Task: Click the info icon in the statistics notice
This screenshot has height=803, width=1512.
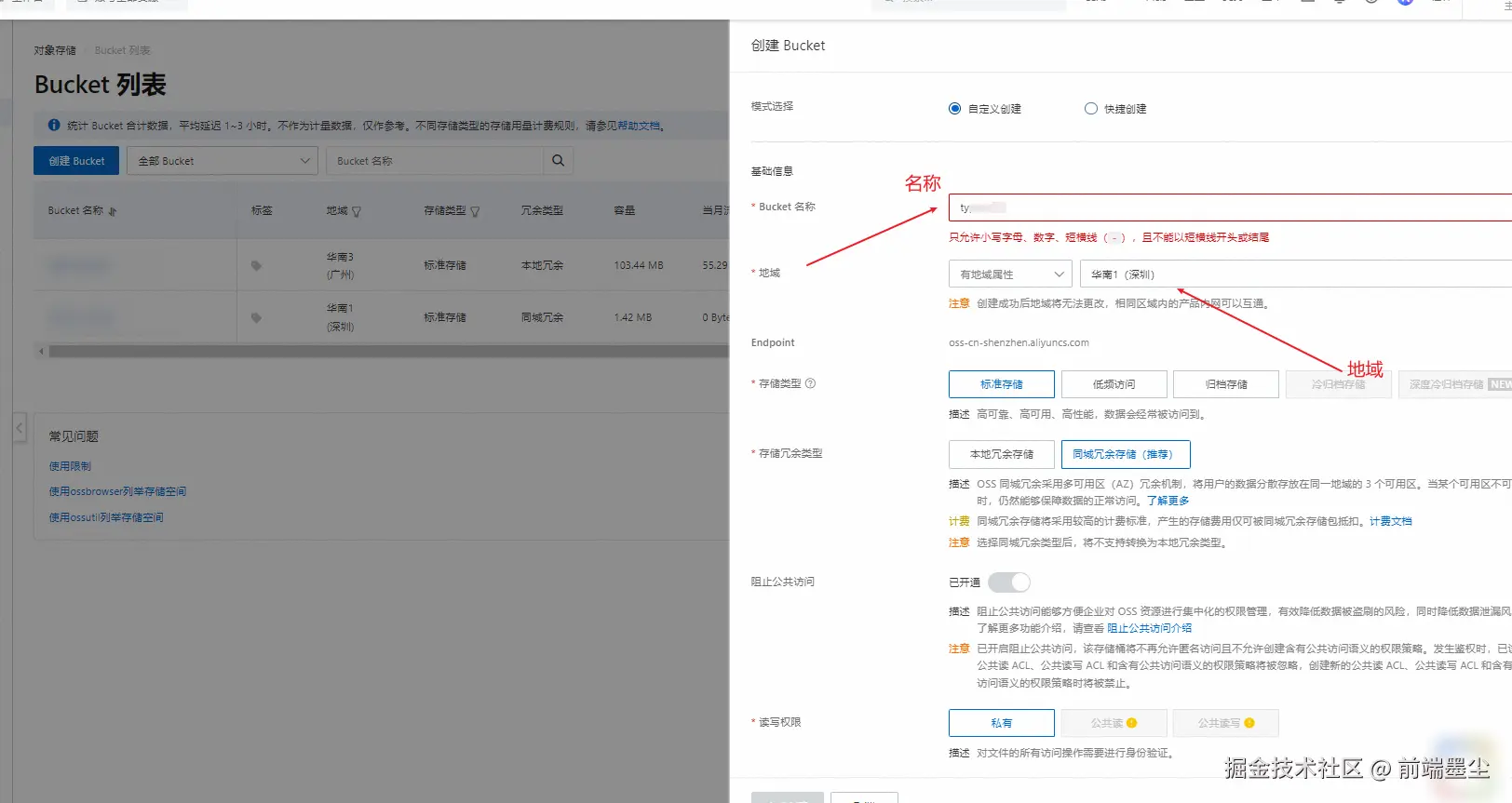Action: pyautogui.click(x=54, y=125)
